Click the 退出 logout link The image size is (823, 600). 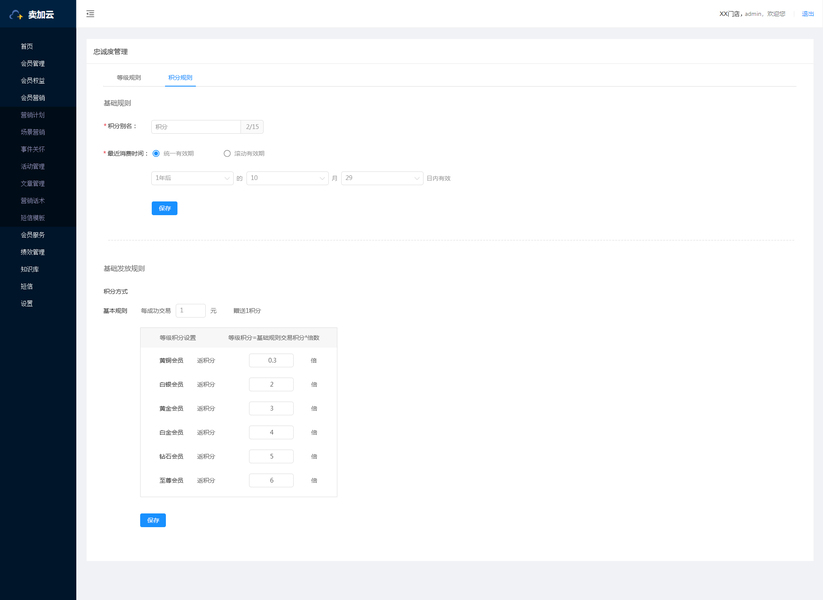click(x=808, y=14)
